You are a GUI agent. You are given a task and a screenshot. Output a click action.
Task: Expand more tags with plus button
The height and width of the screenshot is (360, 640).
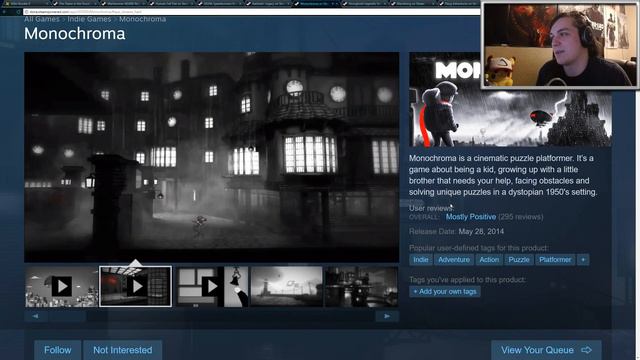pyautogui.click(x=583, y=260)
